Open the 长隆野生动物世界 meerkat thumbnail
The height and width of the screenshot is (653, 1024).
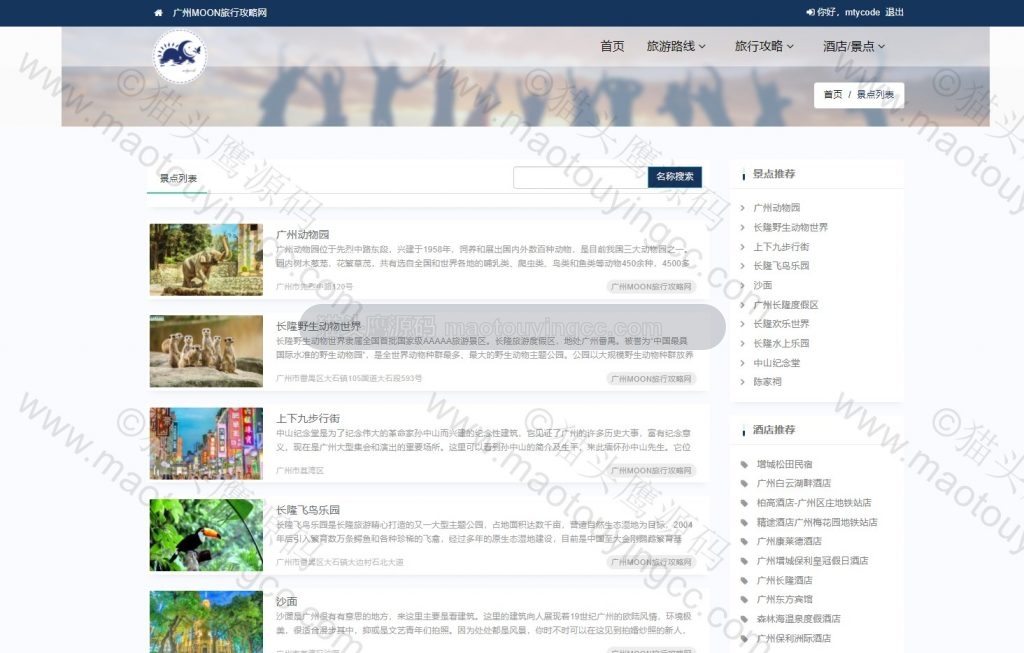[x=206, y=351]
